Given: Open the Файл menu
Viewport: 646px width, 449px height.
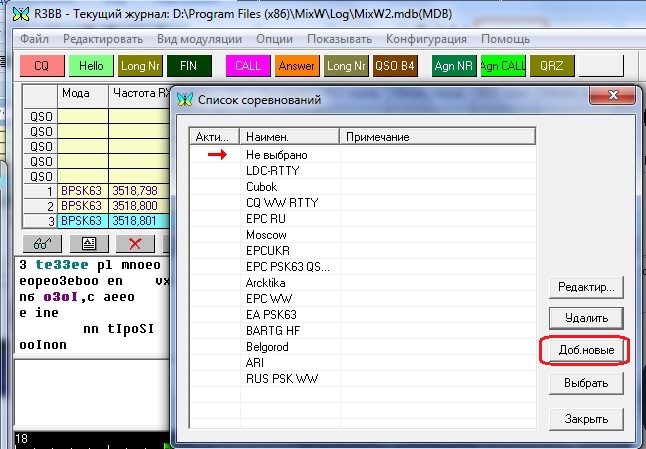Looking at the screenshot, I should coord(34,37).
